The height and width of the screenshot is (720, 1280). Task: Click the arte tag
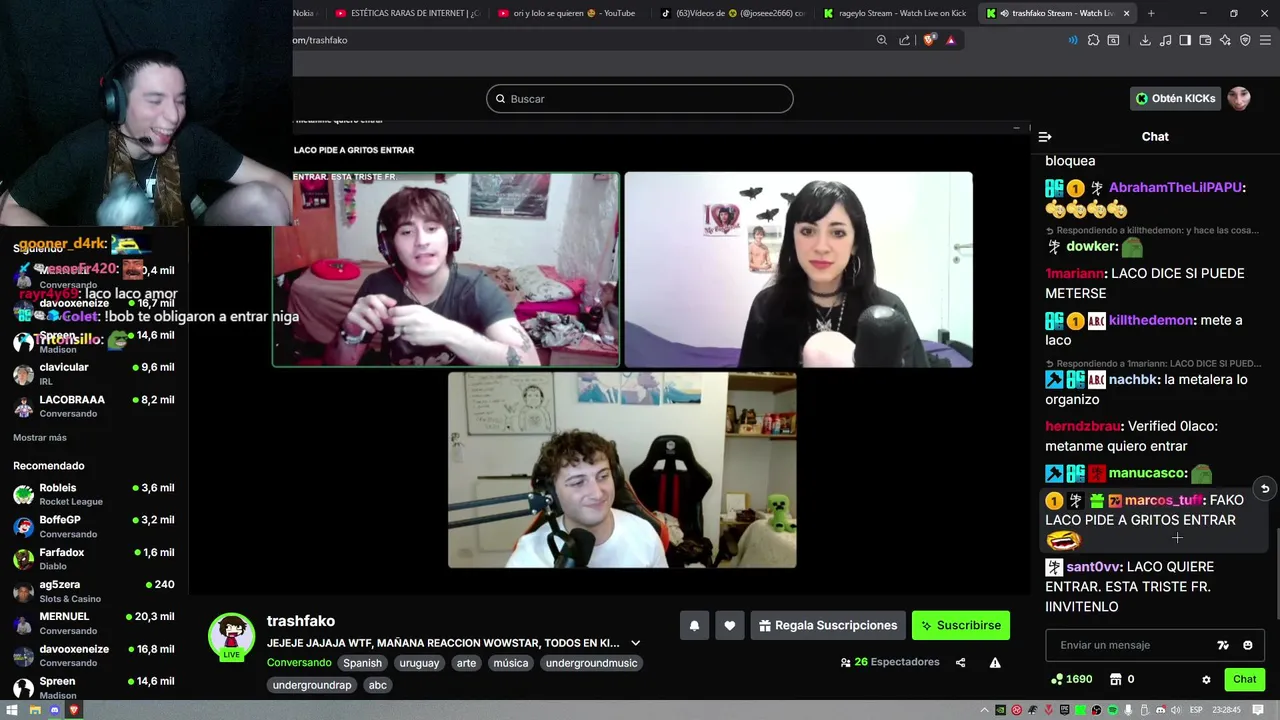click(x=466, y=663)
